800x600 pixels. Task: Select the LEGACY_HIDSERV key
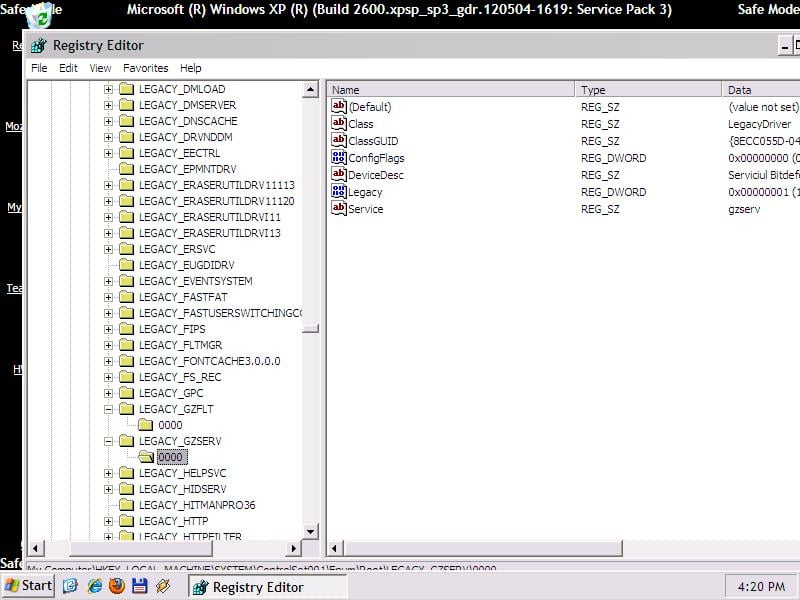182,489
